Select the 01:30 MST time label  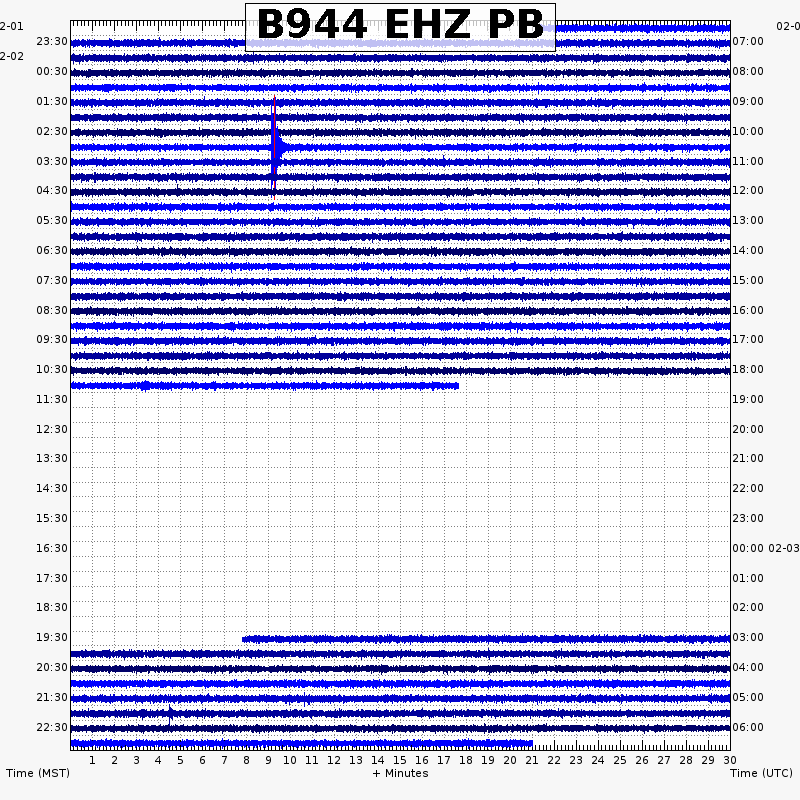click(x=52, y=102)
